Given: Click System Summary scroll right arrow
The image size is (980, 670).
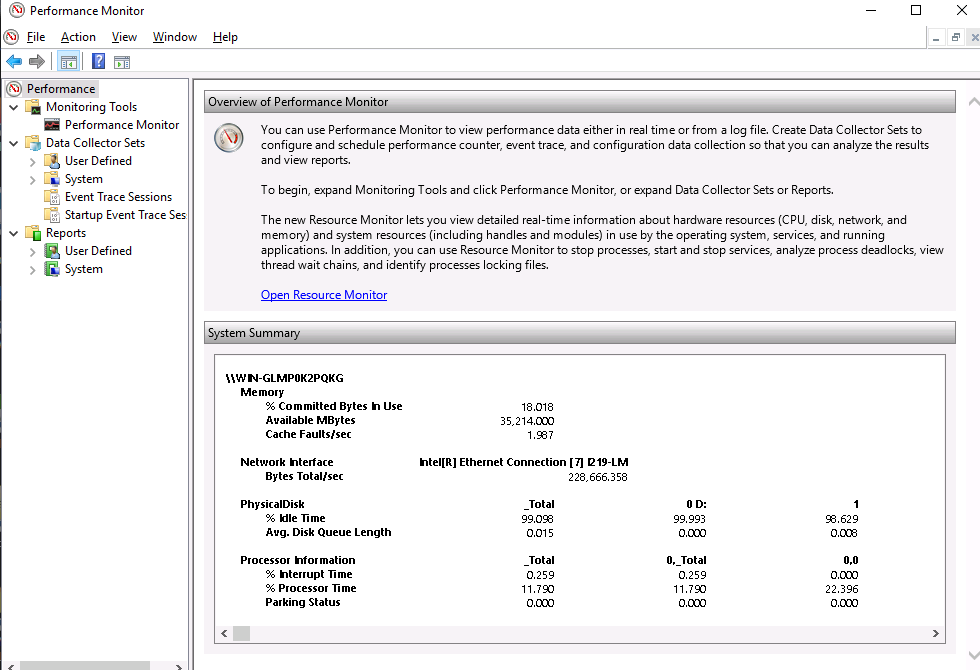Looking at the screenshot, I should pos(936,633).
